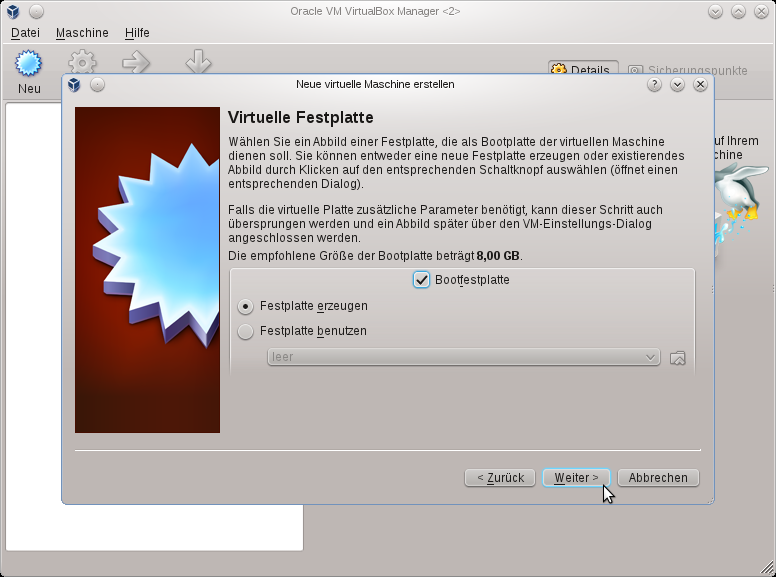Click the right-arrow start toolbar icon
This screenshot has height=577, width=776.
click(136, 62)
